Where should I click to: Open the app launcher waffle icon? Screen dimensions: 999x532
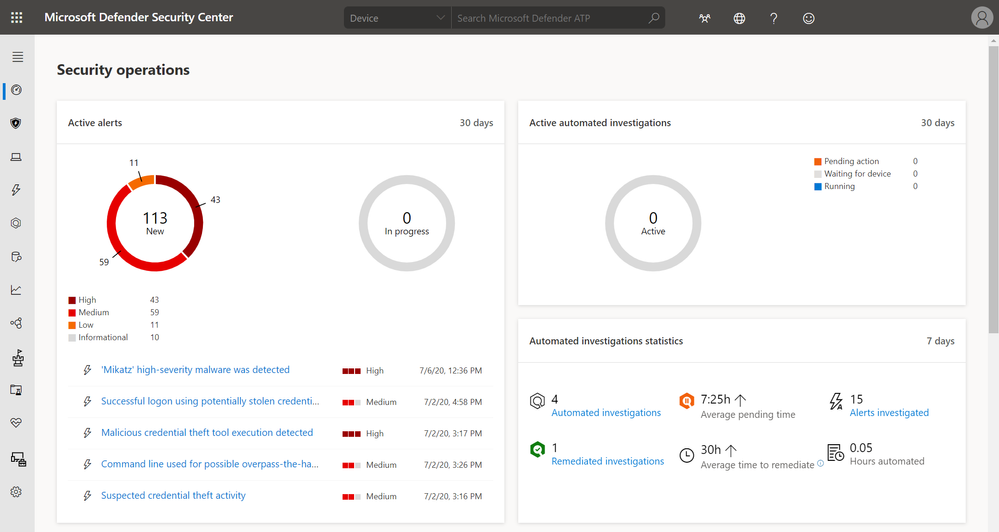pos(17,18)
